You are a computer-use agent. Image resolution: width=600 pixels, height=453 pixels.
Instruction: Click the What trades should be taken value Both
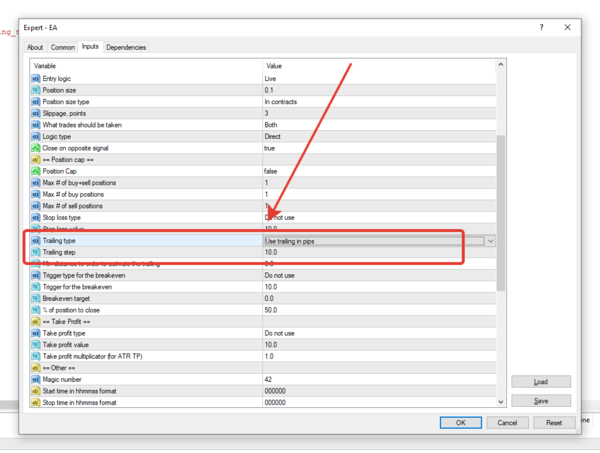(271, 125)
